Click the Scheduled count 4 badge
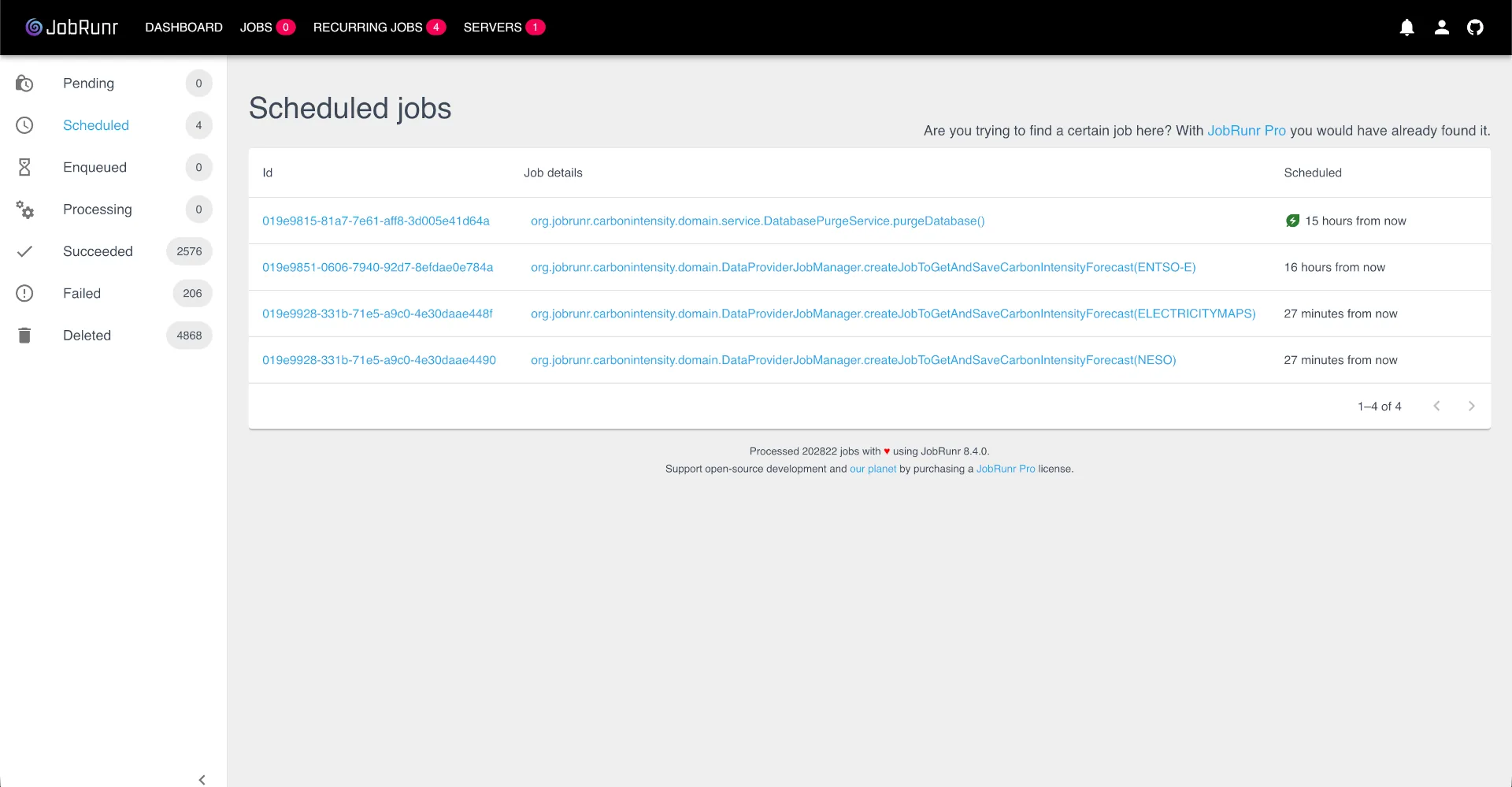This screenshot has width=1512, height=787. pos(198,125)
